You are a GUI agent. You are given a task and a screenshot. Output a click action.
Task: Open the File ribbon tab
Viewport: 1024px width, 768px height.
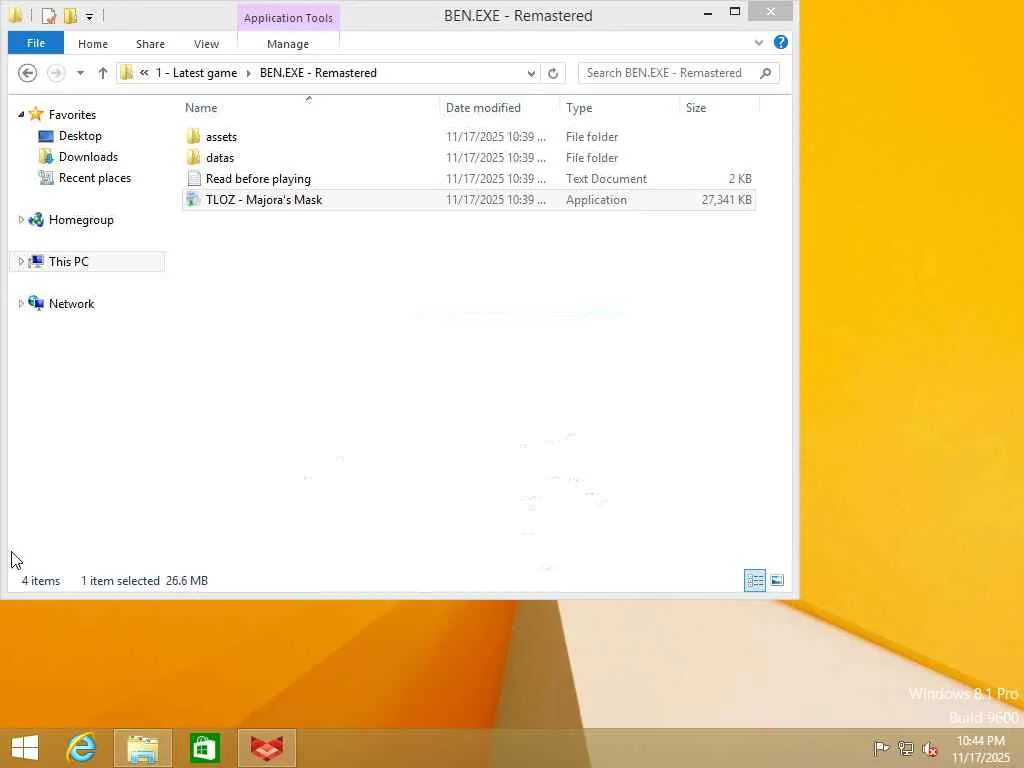tap(36, 43)
